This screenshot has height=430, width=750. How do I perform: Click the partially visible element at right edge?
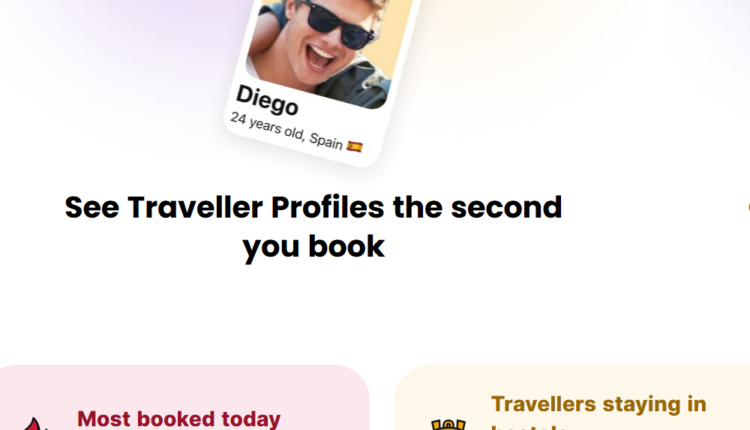[748, 208]
